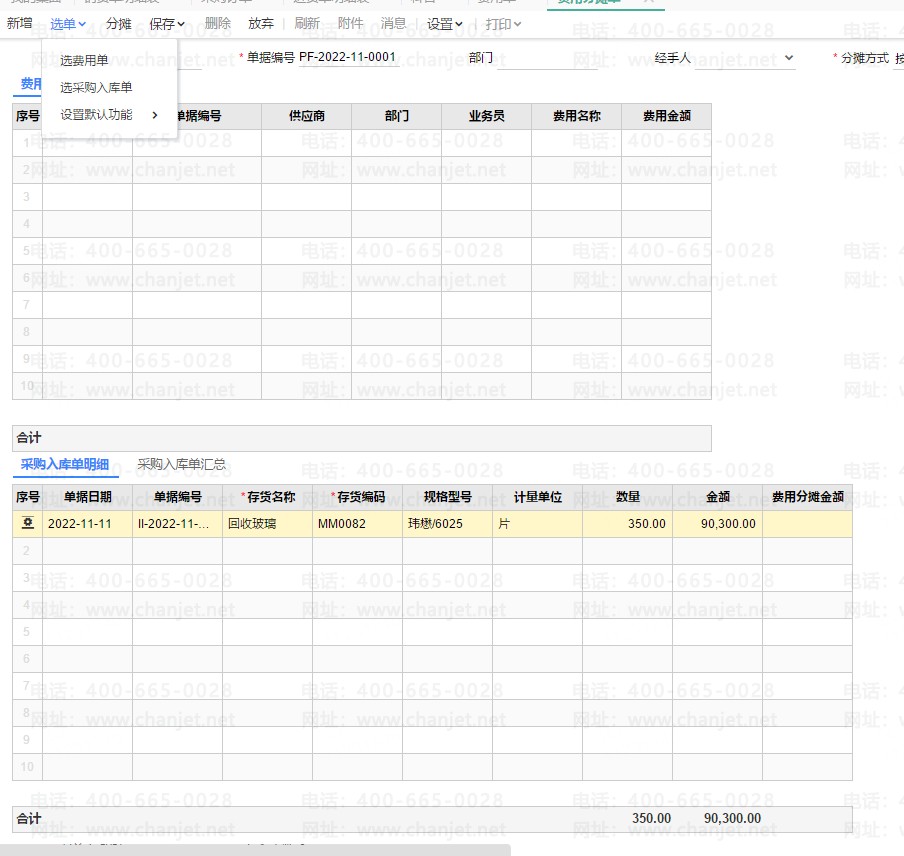Open the 经手人 dropdown arrow
The width and height of the screenshot is (904, 856).
point(789,59)
